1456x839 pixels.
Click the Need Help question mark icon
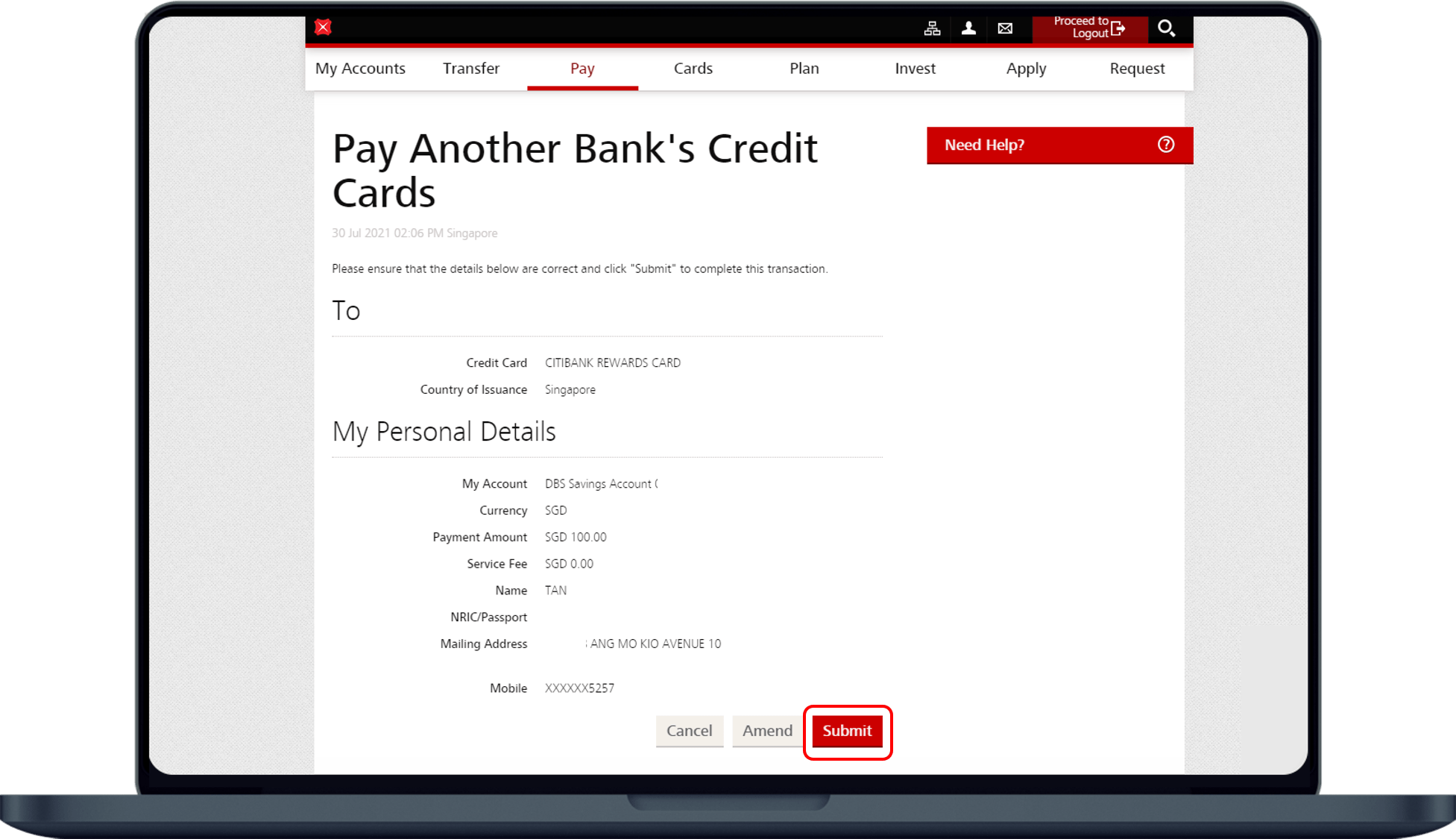click(x=1166, y=145)
